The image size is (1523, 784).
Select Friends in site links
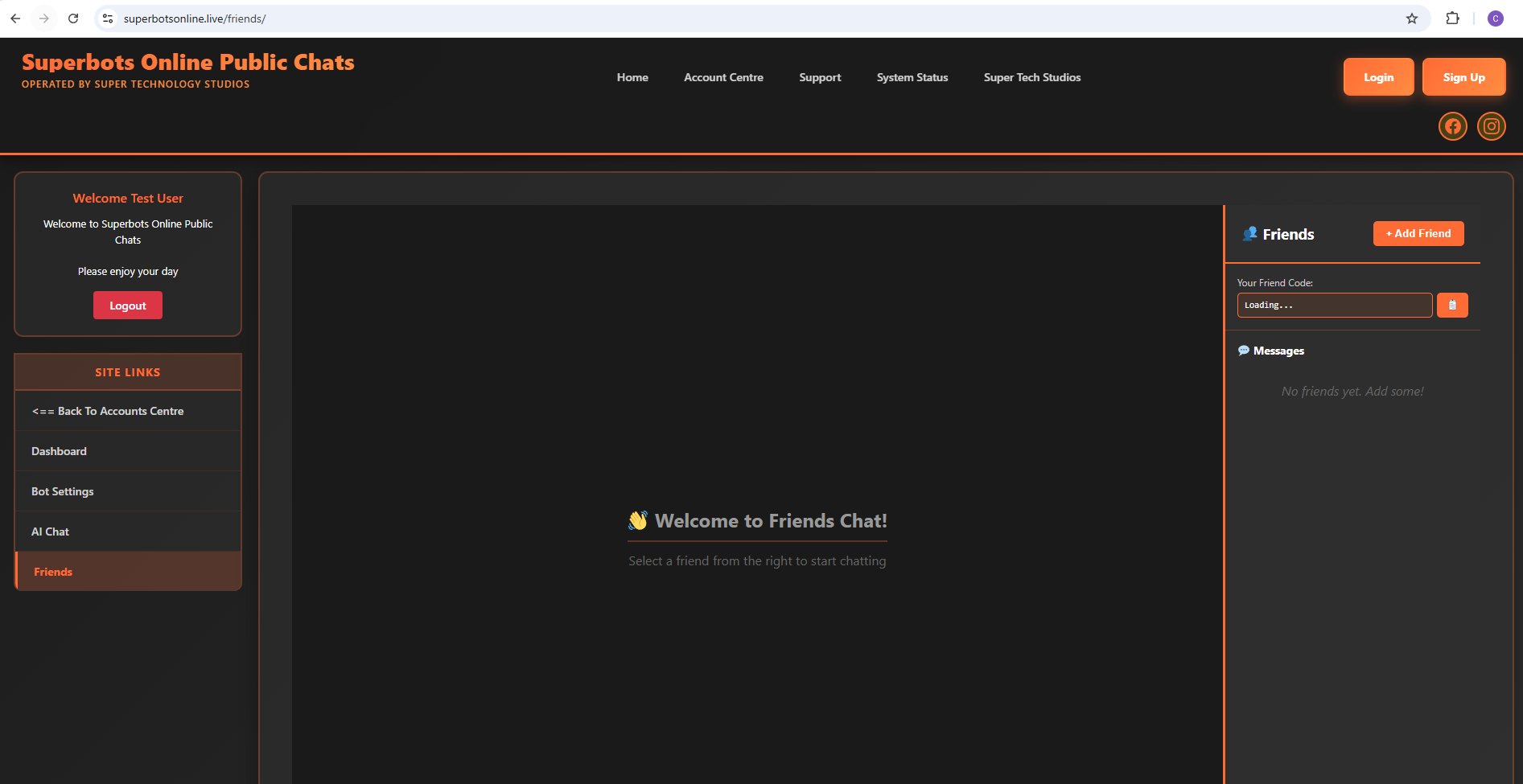click(x=128, y=572)
